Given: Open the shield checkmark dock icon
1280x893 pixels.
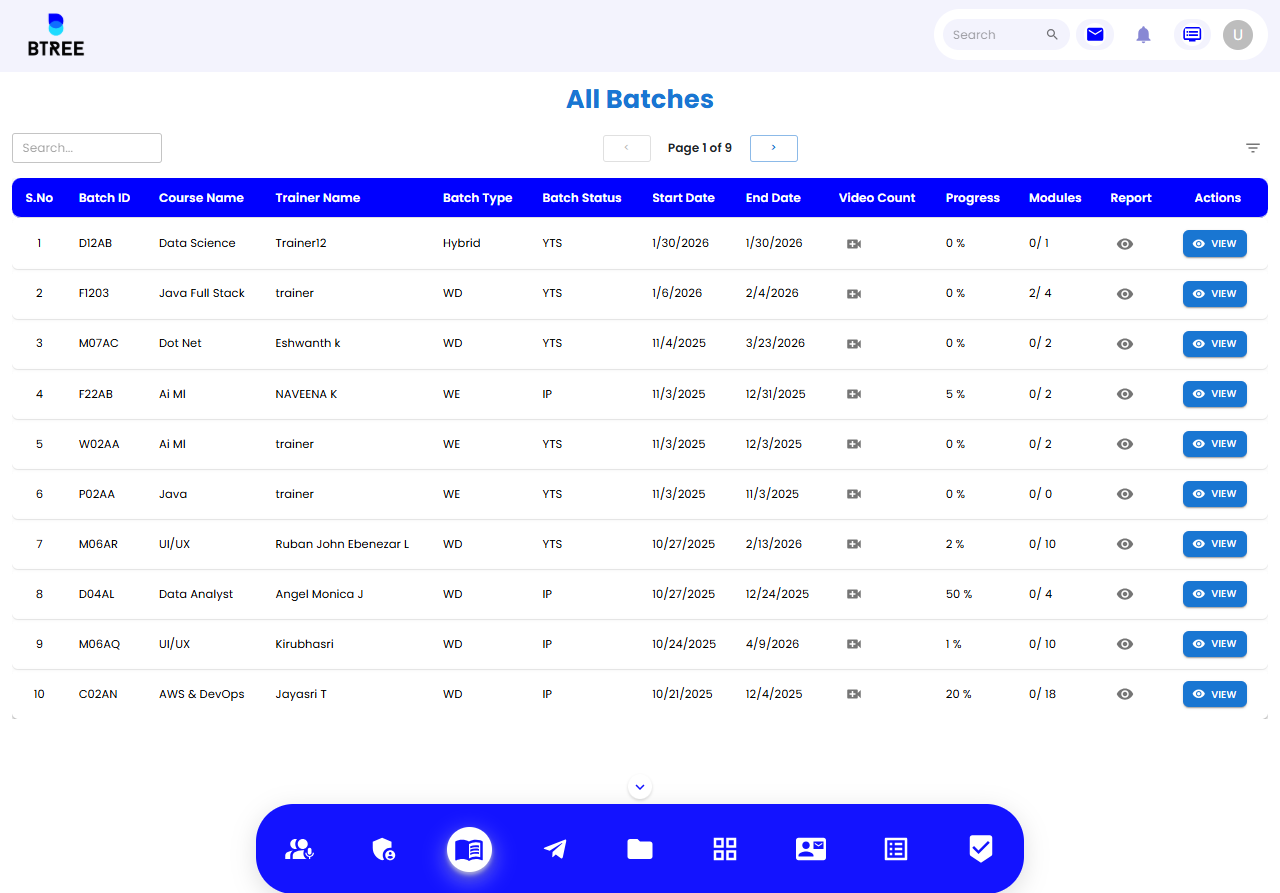Looking at the screenshot, I should [981, 849].
